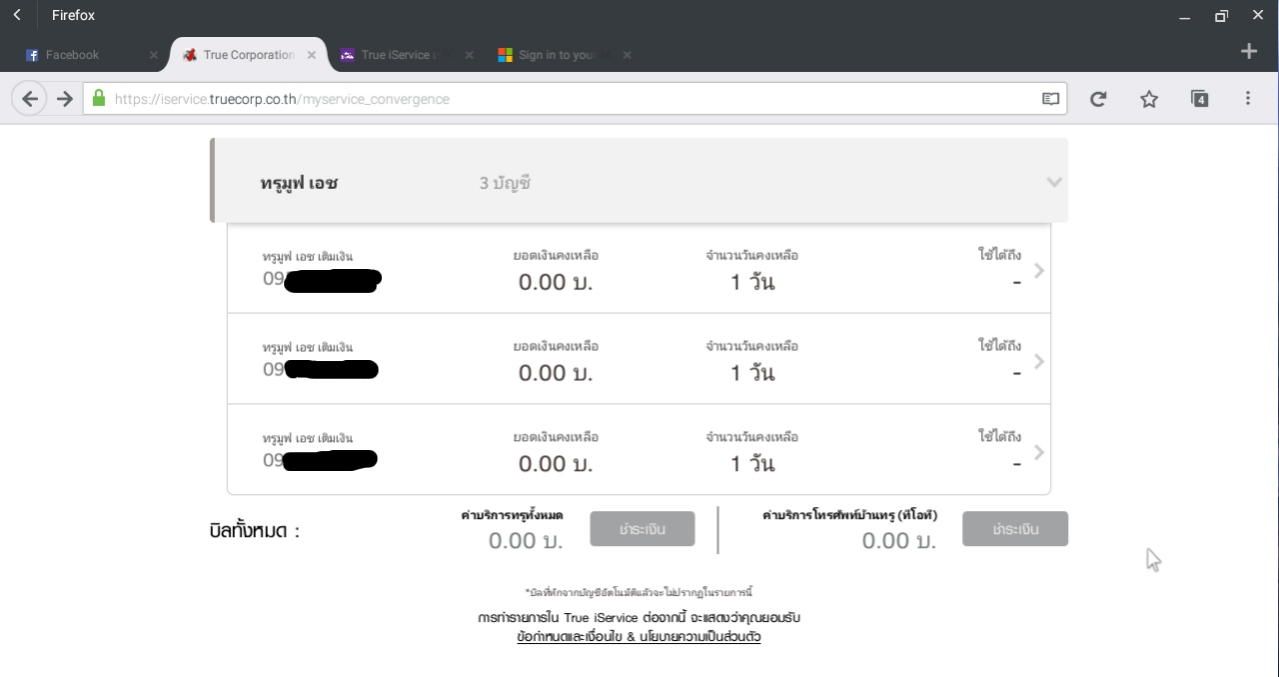Click the 3 บัญชี account count
This screenshot has width=1279, height=677.
[x=505, y=183]
